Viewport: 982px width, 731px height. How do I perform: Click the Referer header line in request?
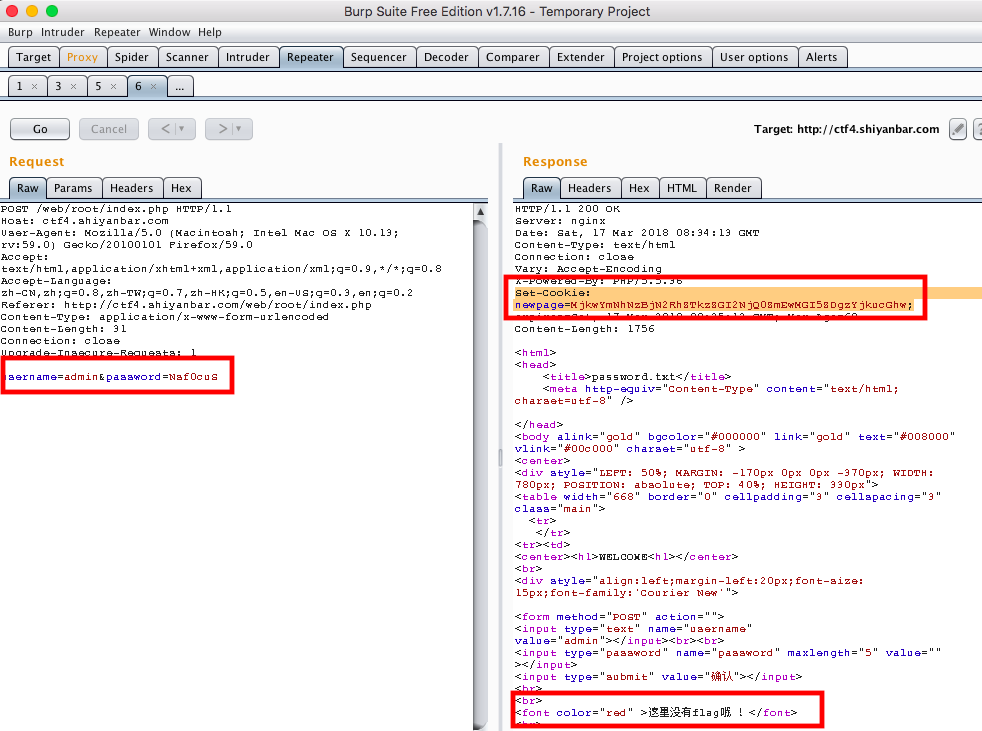click(186, 304)
